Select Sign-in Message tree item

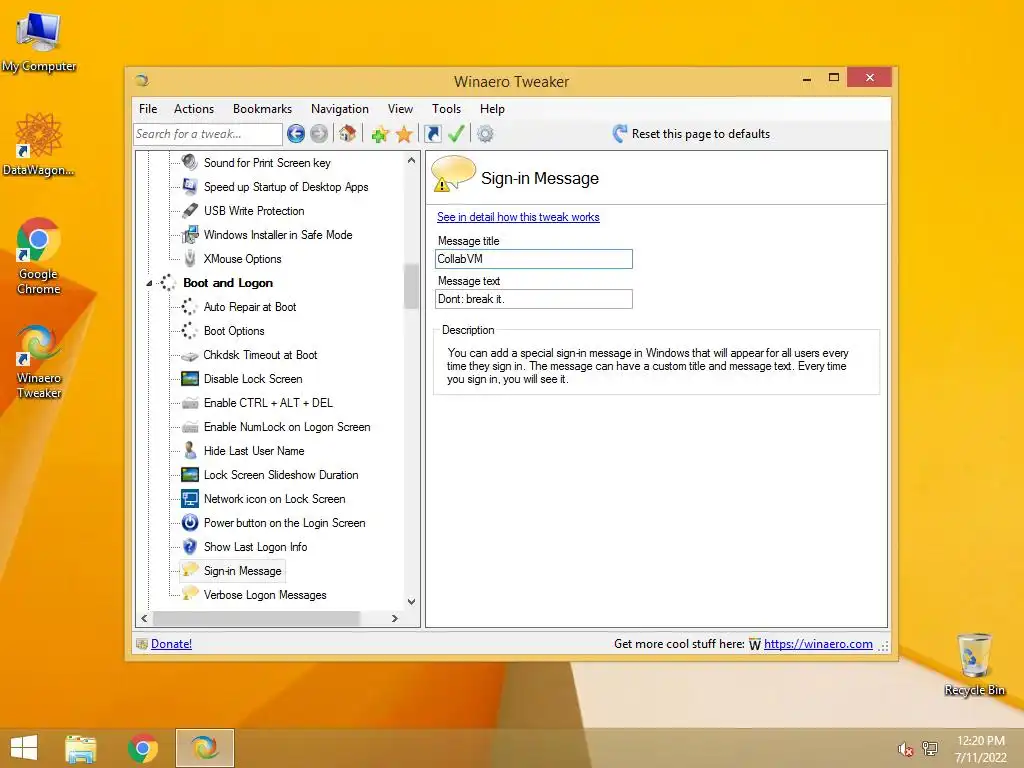242,571
